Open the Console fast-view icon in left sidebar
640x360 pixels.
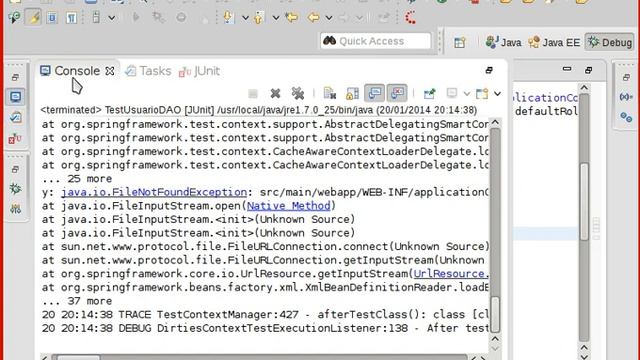[x=16, y=97]
